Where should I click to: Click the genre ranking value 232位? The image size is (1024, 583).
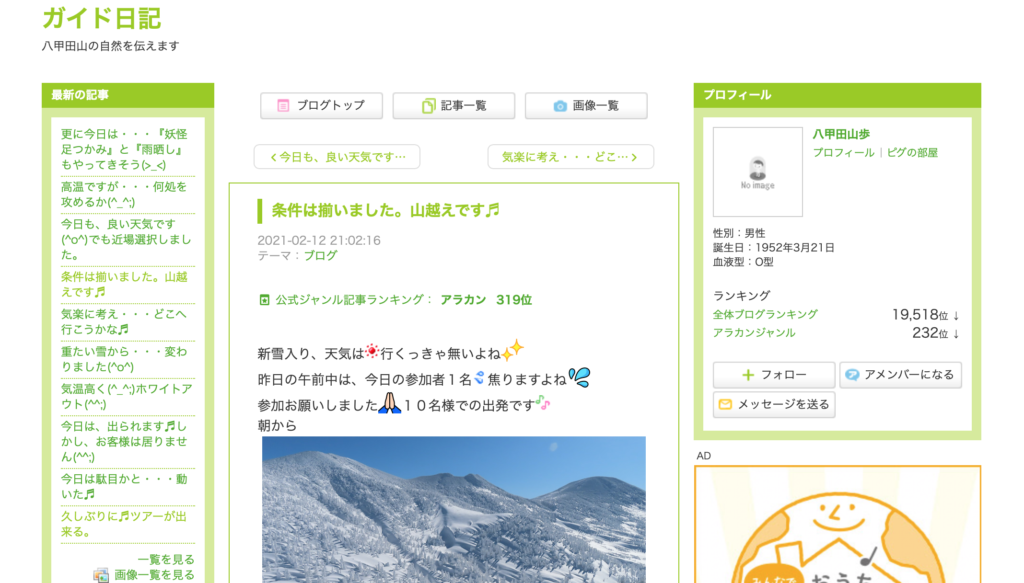click(x=930, y=333)
